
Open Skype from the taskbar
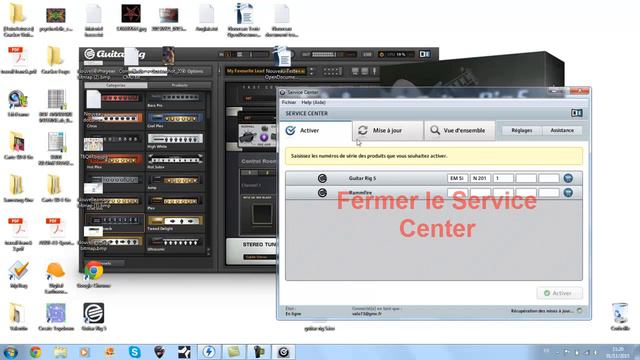pos(134,352)
